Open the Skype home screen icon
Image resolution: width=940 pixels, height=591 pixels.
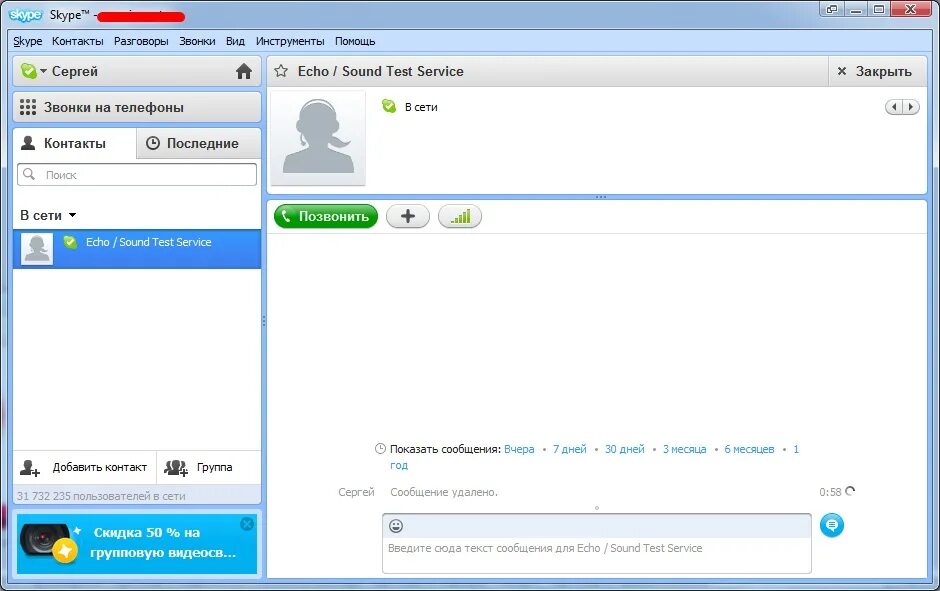tap(243, 71)
